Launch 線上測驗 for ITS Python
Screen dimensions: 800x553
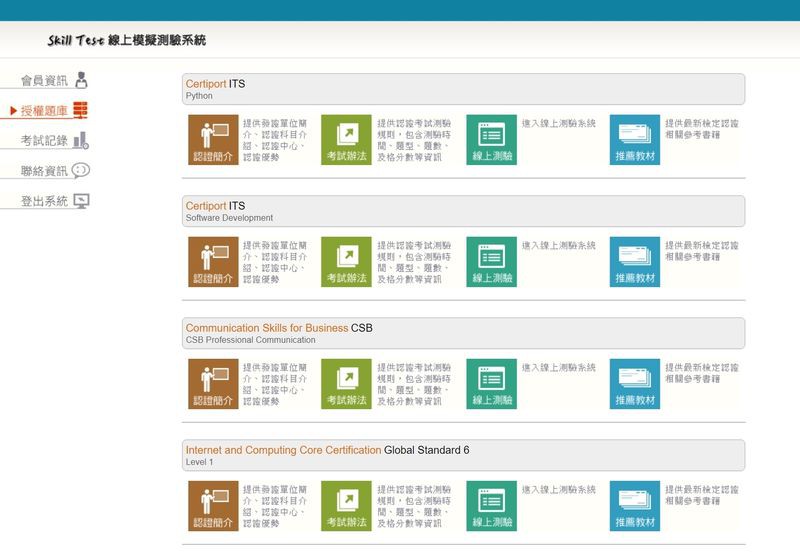[491, 140]
